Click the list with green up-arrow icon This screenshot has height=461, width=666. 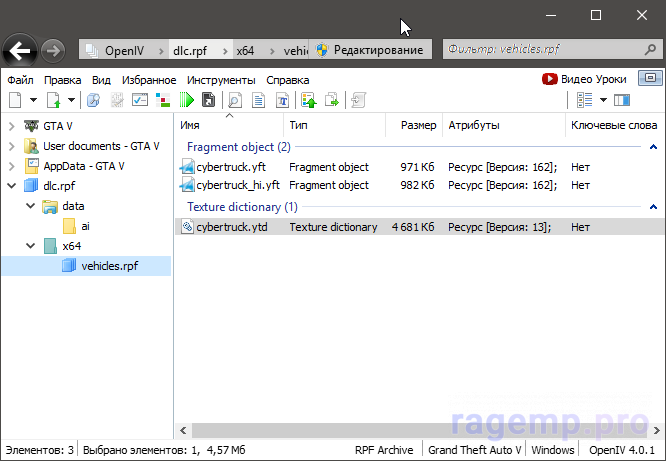pos(309,100)
